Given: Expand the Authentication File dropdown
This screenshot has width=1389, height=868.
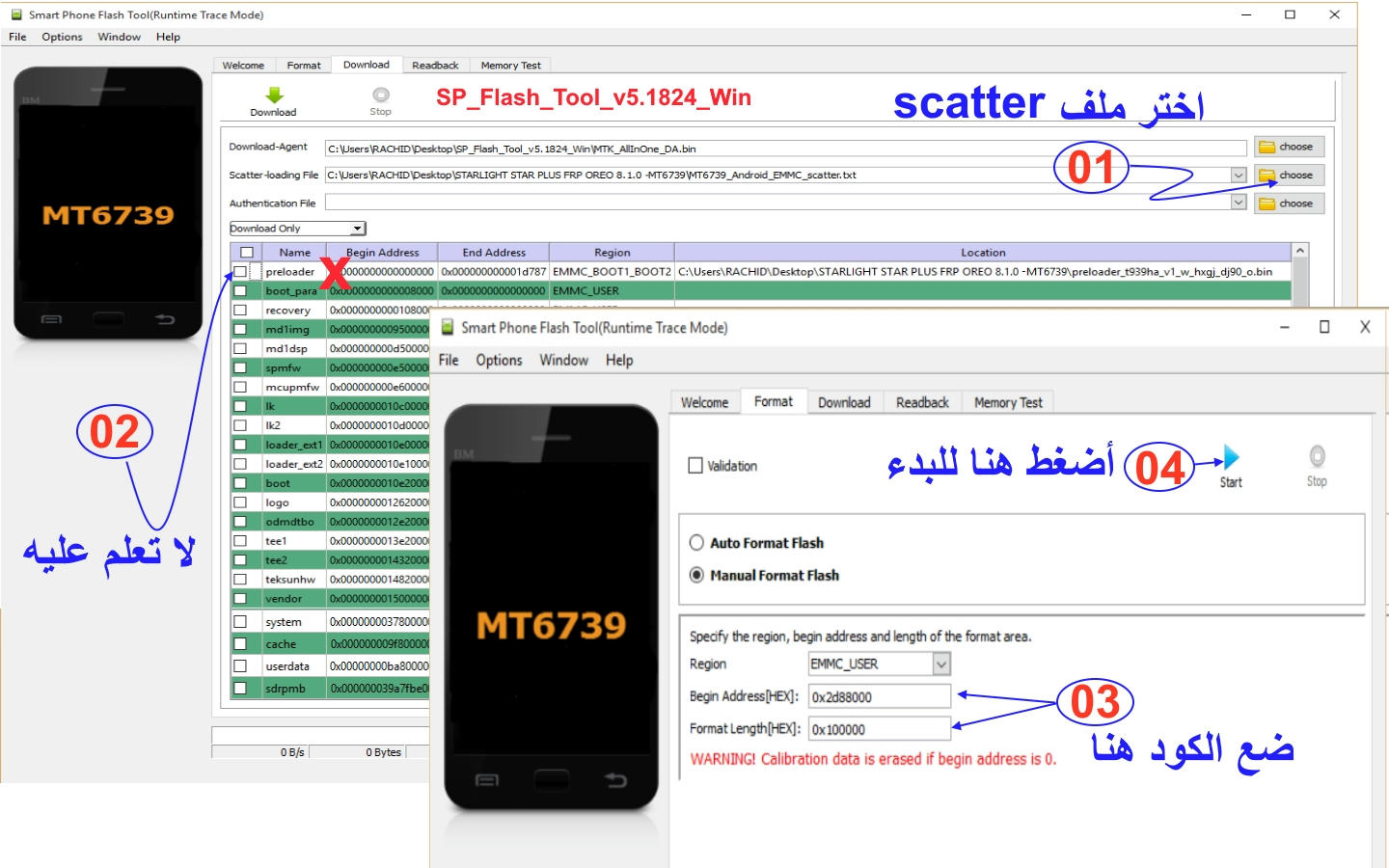Looking at the screenshot, I should pos(1239,203).
